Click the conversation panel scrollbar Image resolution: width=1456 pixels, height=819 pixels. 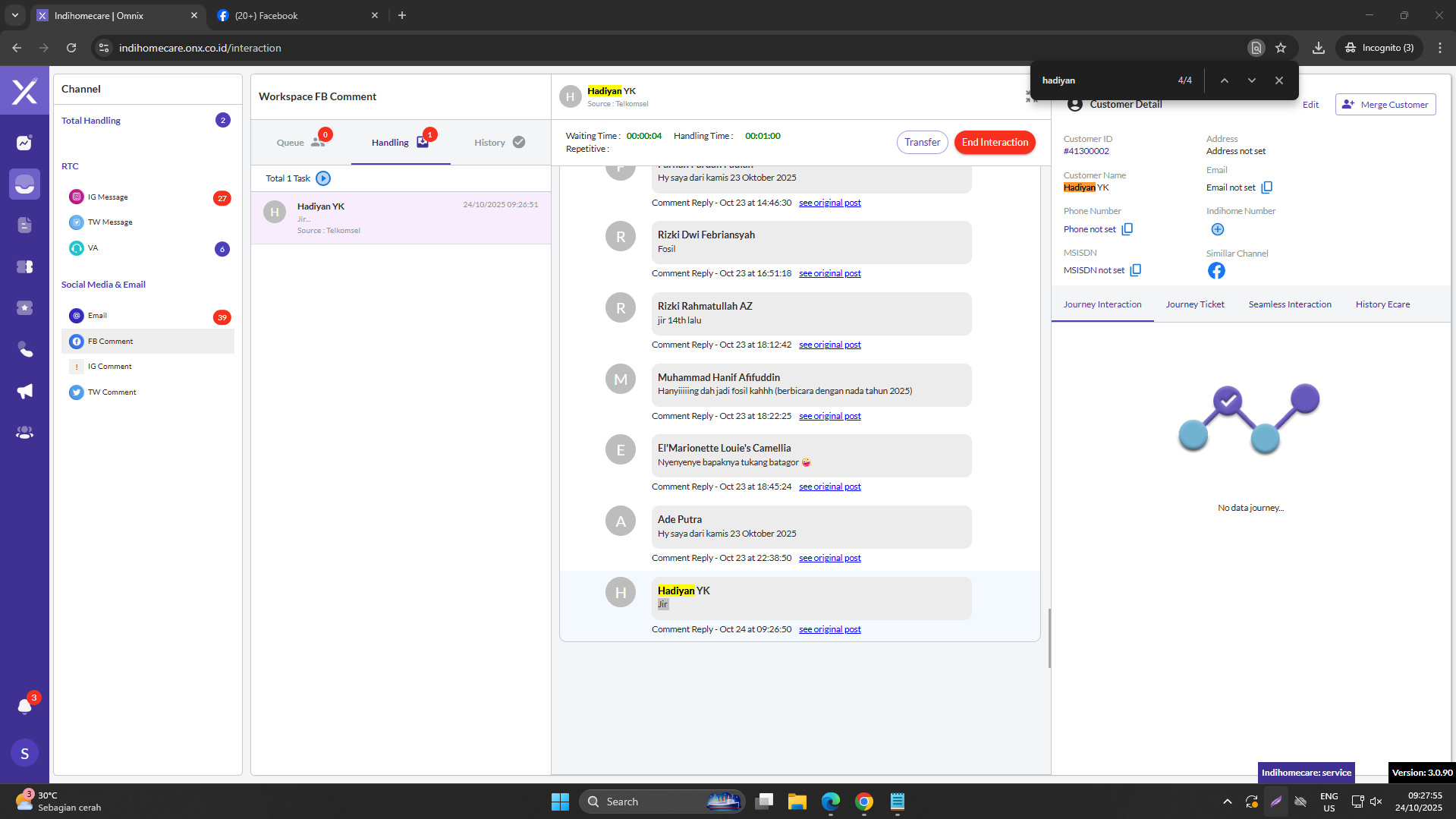tap(1049, 638)
